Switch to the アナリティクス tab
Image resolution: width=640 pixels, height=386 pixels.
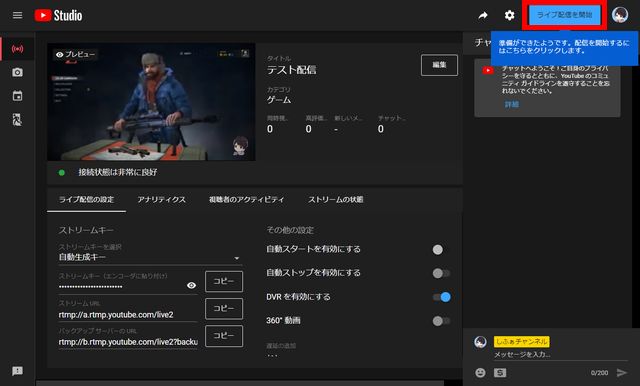tap(162, 200)
